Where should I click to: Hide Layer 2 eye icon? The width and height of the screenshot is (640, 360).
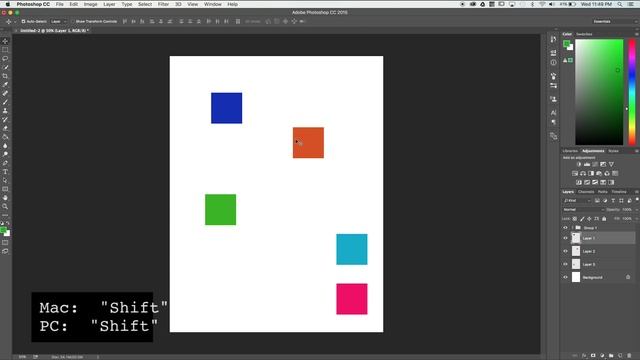[x=565, y=251]
